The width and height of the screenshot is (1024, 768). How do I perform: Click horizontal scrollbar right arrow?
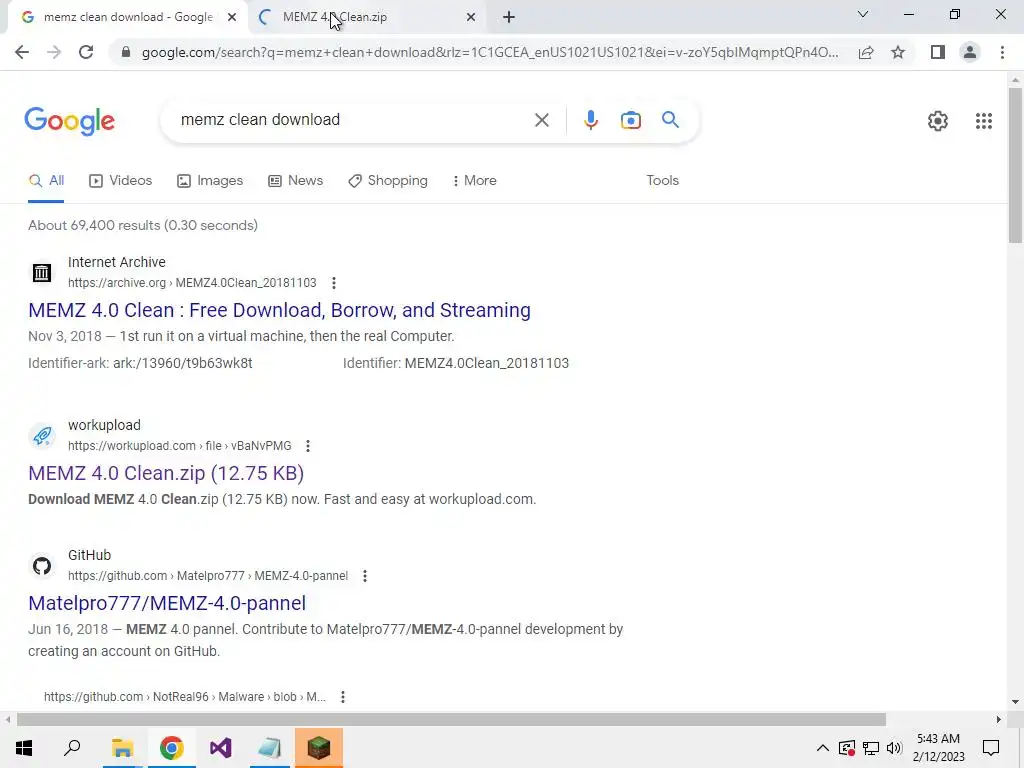tap(999, 720)
